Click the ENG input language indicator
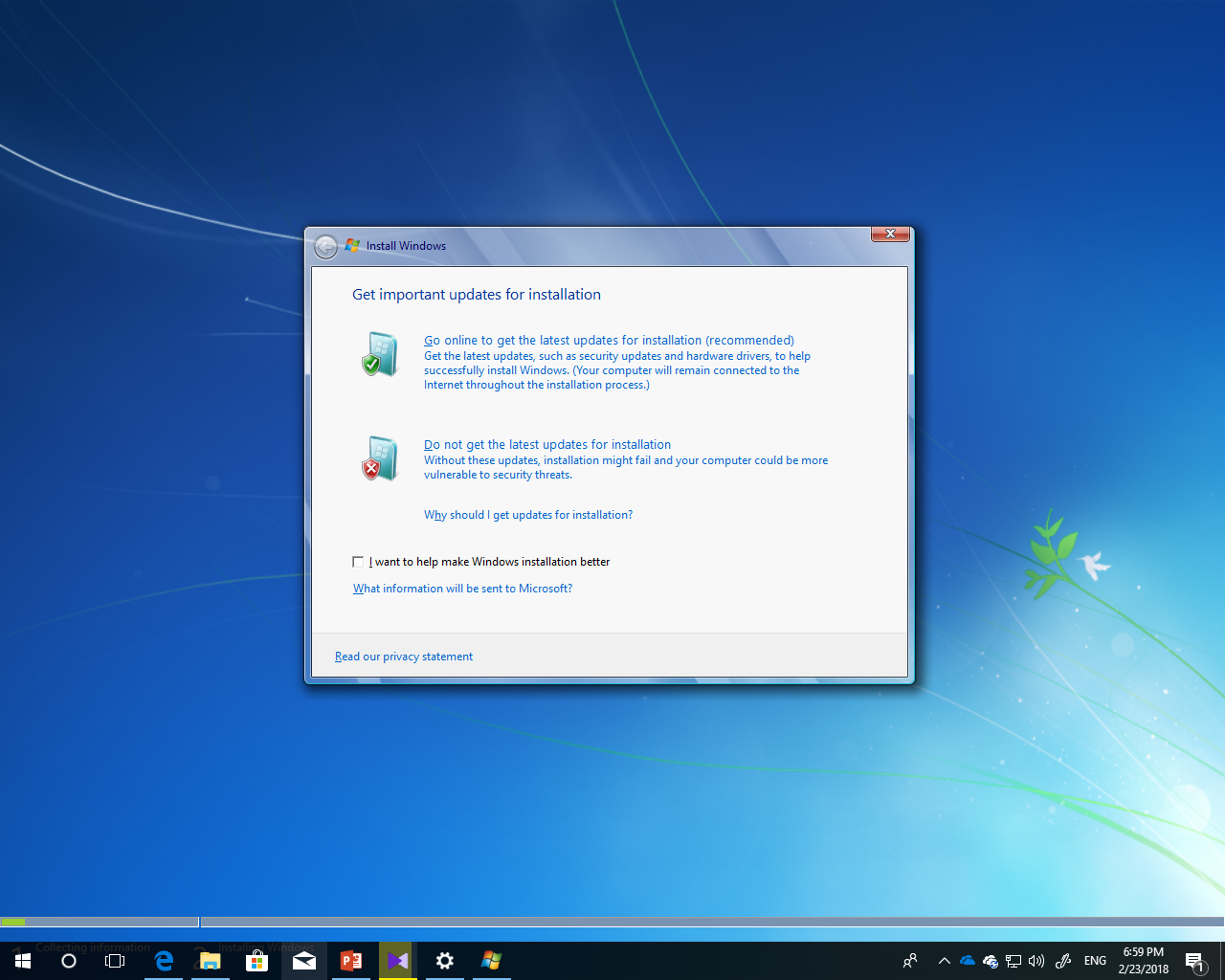This screenshot has width=1225, height=980. pos(1095,961)
